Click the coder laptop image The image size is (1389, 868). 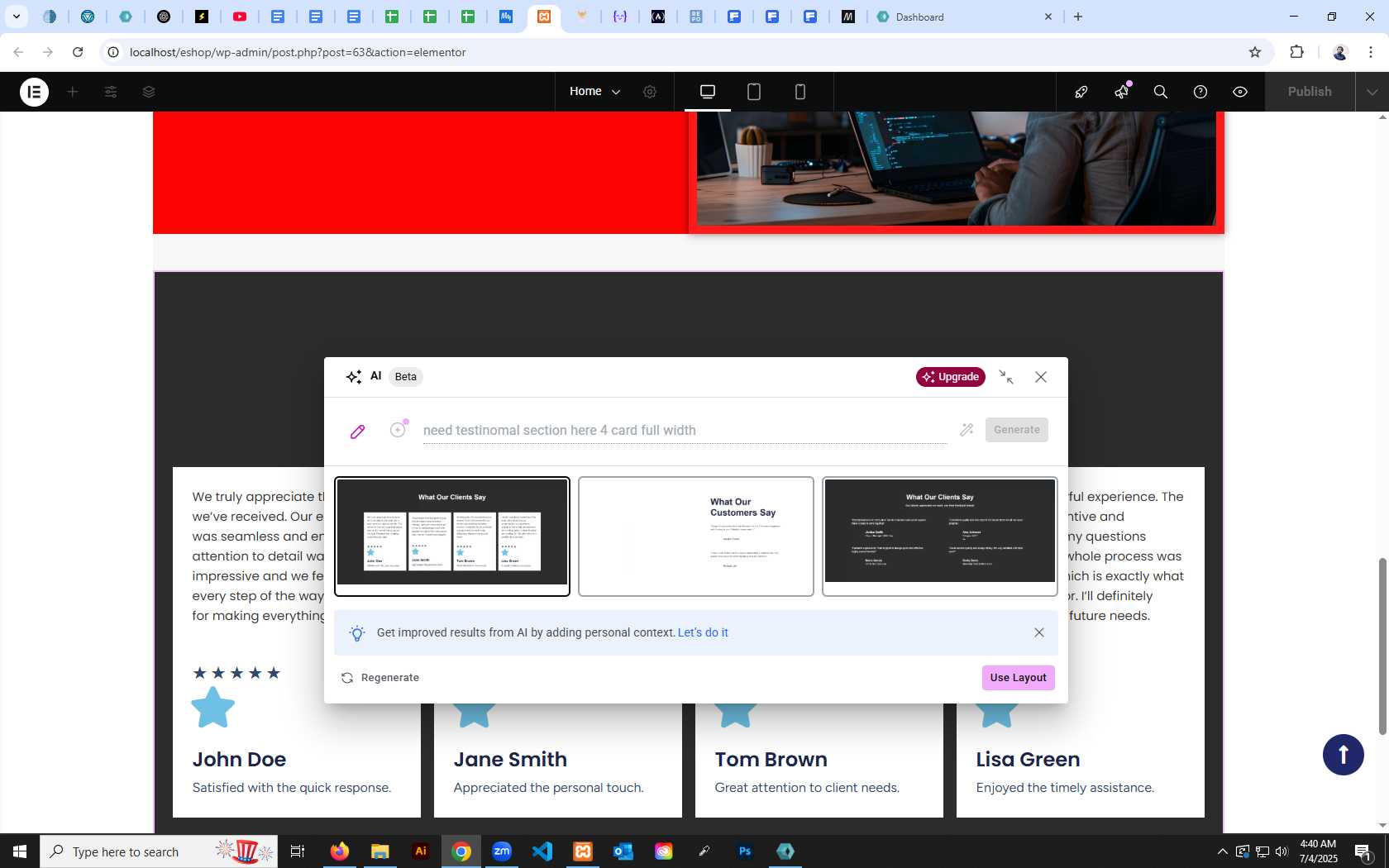point(957,169)
